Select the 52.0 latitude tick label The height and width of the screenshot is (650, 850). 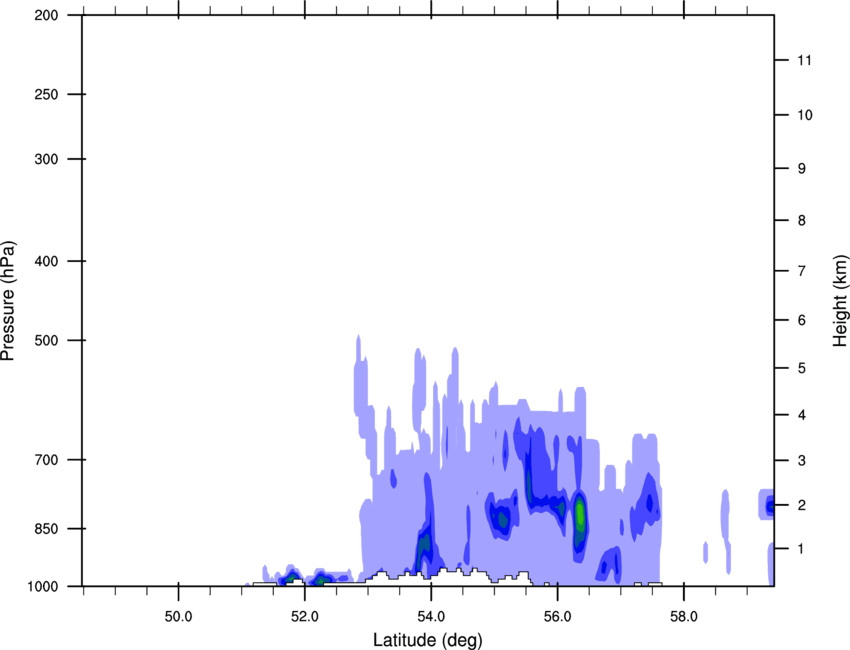(304, 613)
